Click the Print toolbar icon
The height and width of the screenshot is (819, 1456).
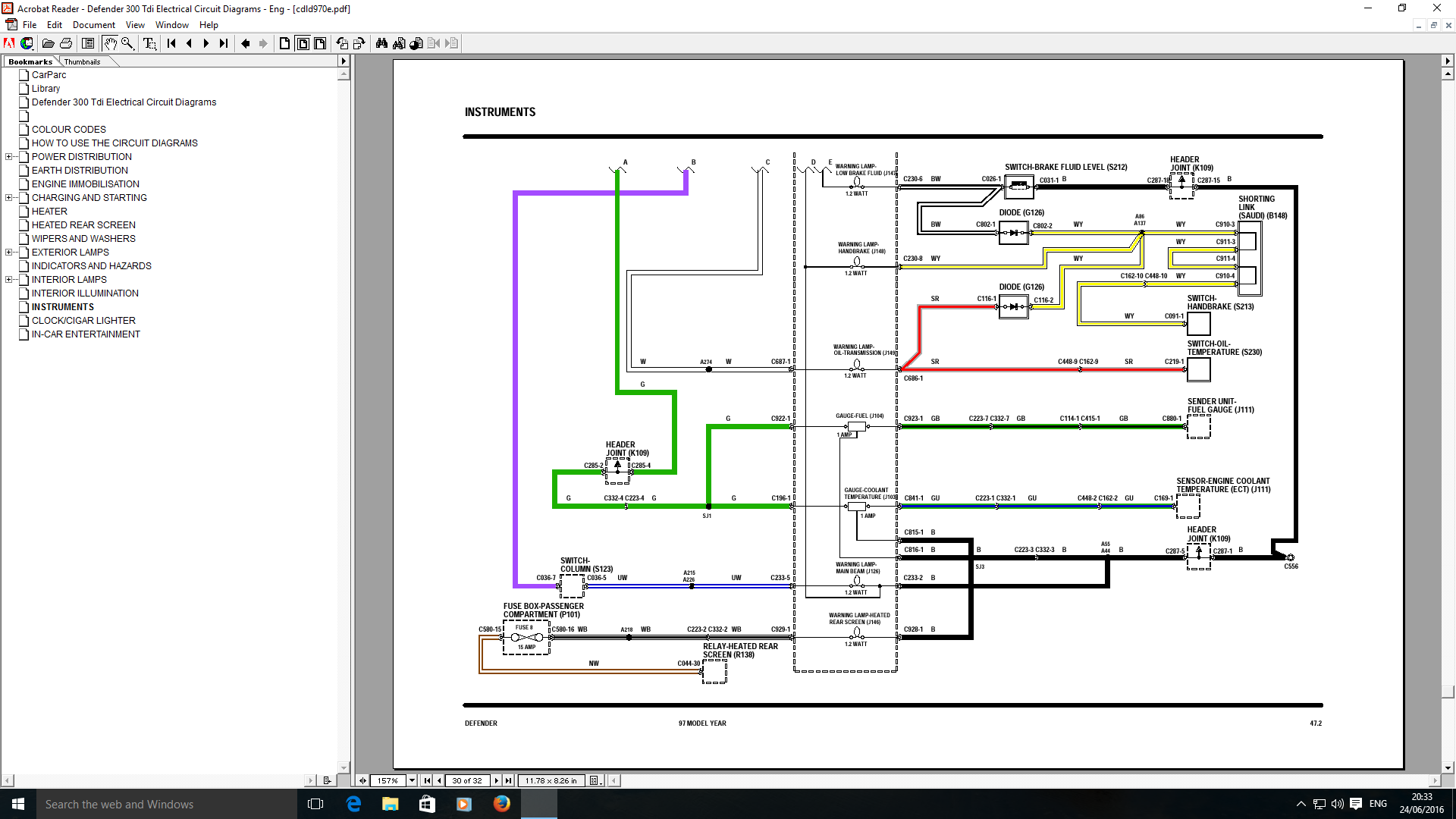coord(66,43)
